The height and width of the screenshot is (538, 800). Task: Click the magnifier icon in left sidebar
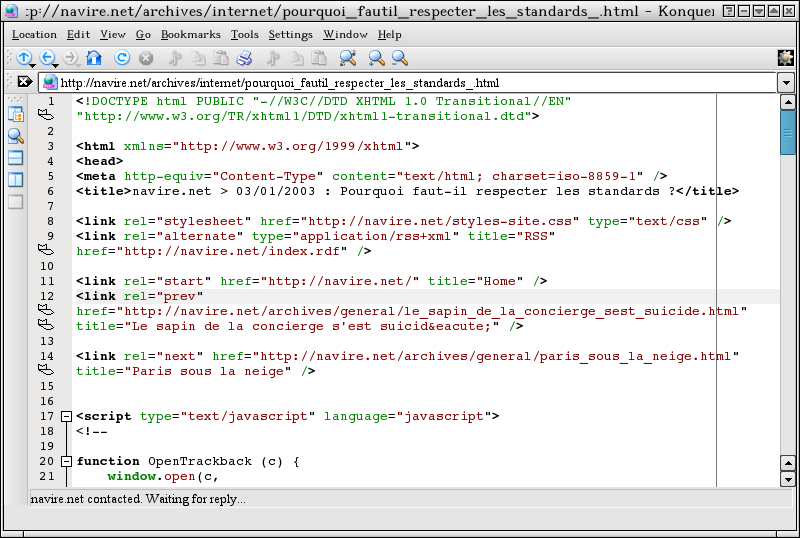[x=15, y=136]
